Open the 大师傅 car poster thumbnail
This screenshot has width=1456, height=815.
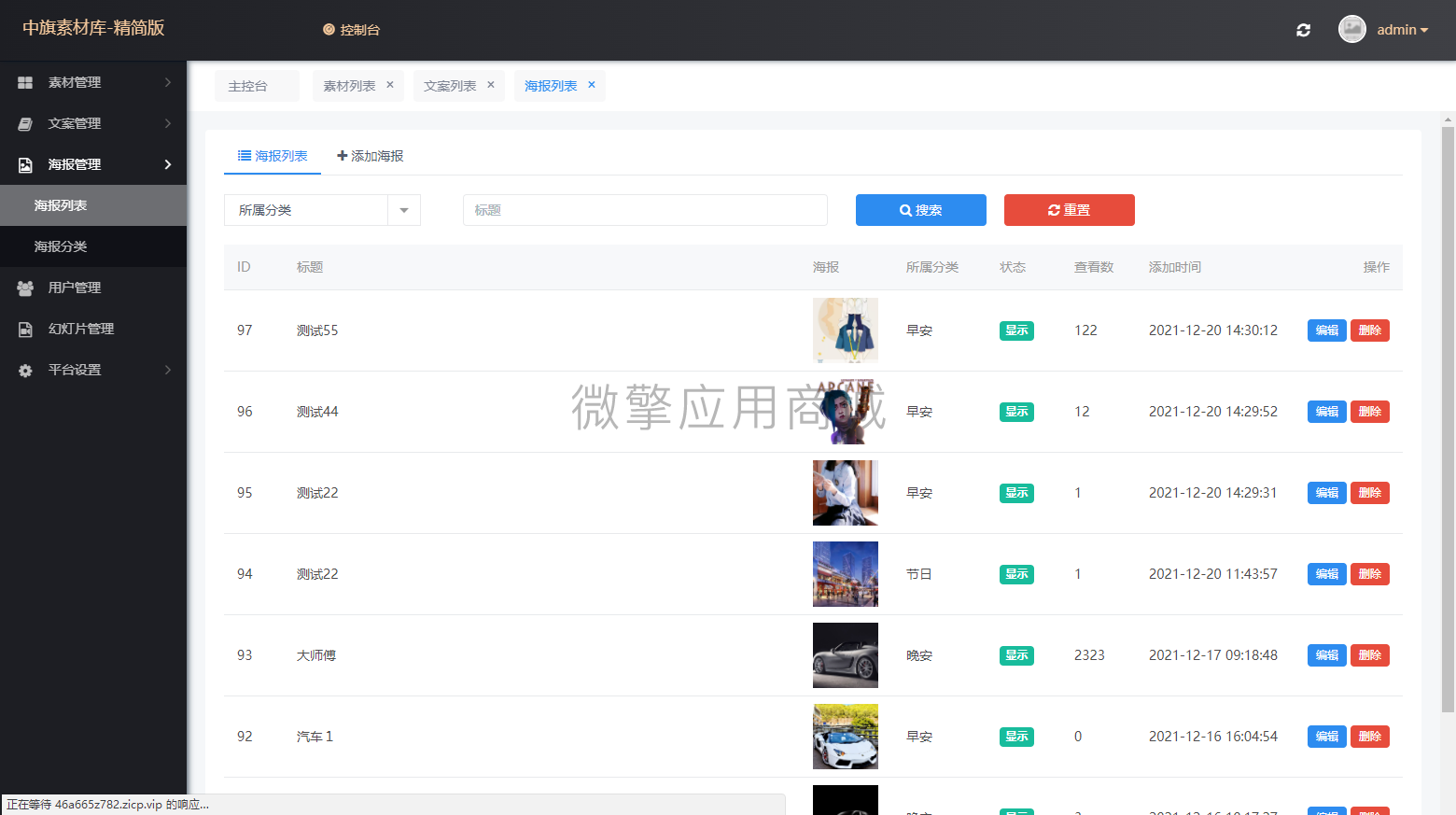[846, 655]
